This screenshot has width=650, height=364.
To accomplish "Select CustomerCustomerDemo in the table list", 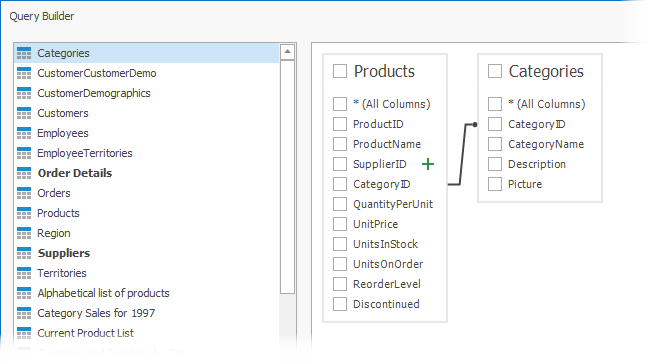I will pyautogui.click(x=147, y=73).
